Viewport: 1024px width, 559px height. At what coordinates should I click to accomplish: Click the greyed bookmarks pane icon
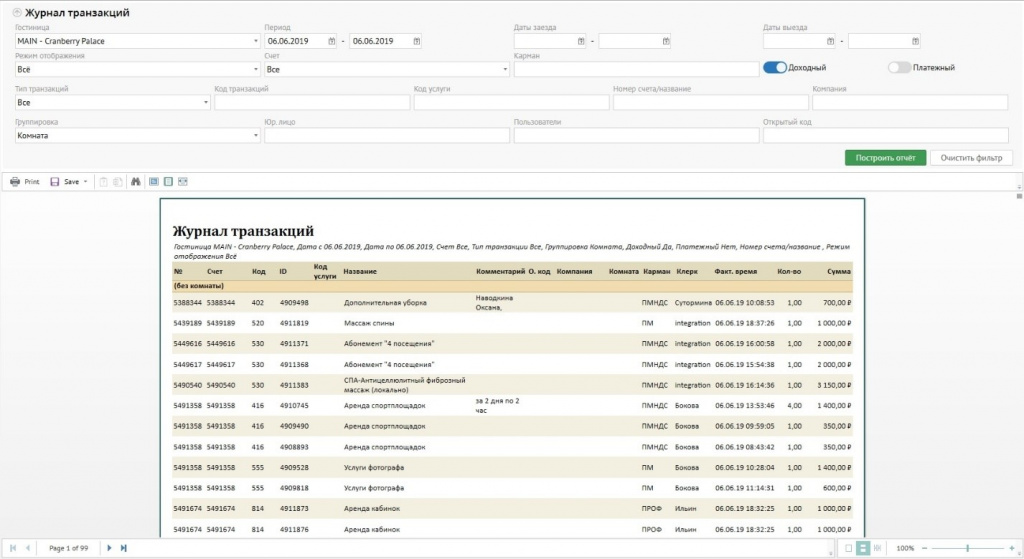point(103,182)
